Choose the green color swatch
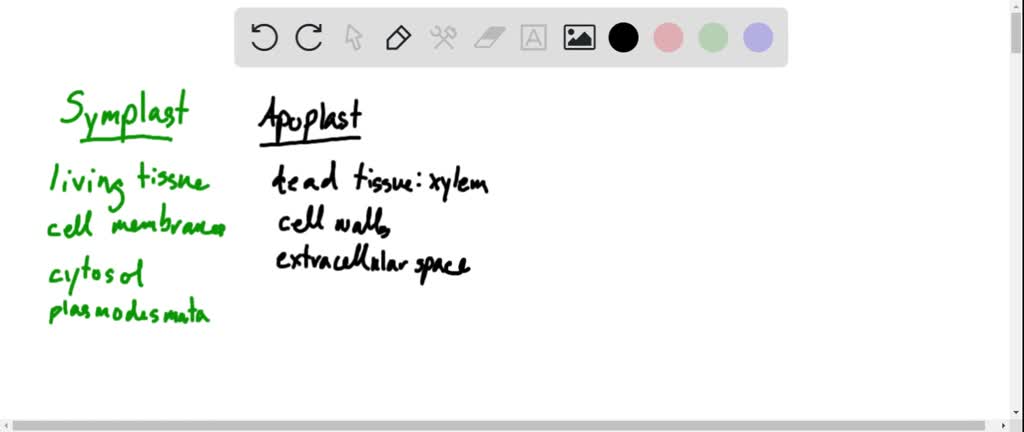The height and width of the screenshot is (432, 1024). 713,38
